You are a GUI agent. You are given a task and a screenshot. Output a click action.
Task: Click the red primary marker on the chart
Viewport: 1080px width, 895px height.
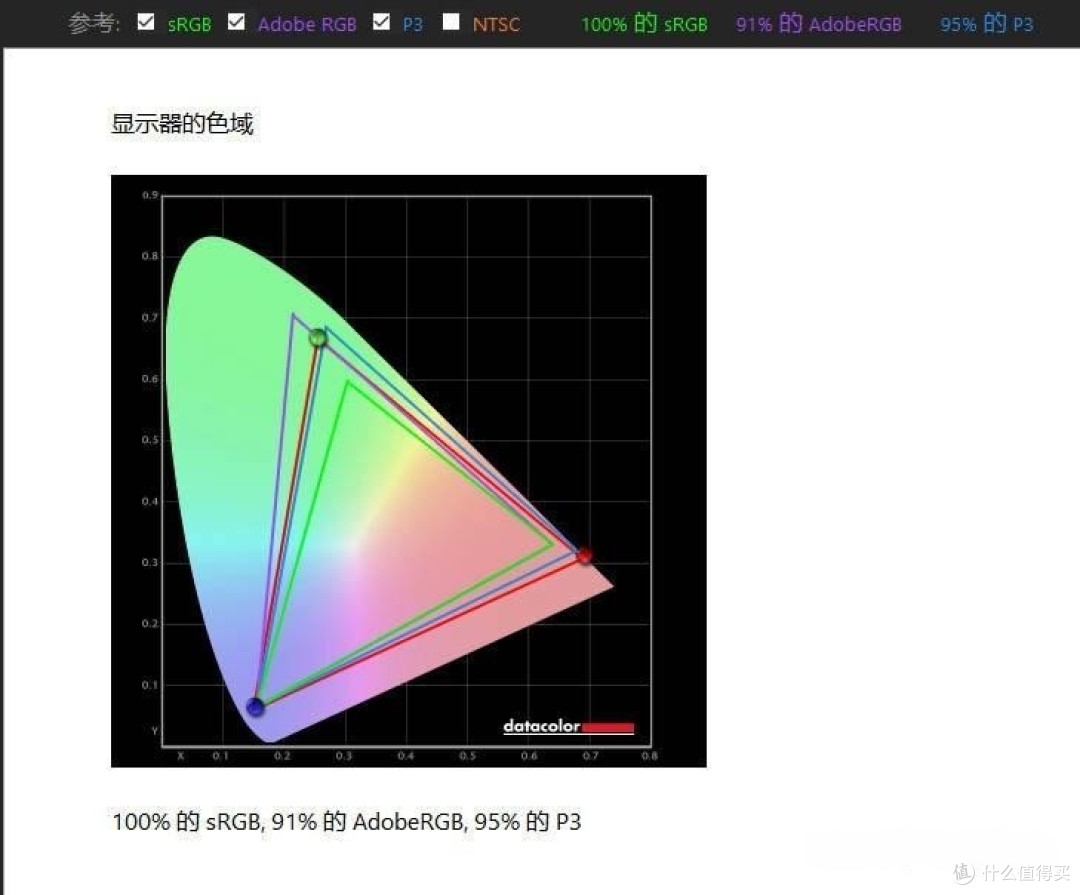pos(584,555)
